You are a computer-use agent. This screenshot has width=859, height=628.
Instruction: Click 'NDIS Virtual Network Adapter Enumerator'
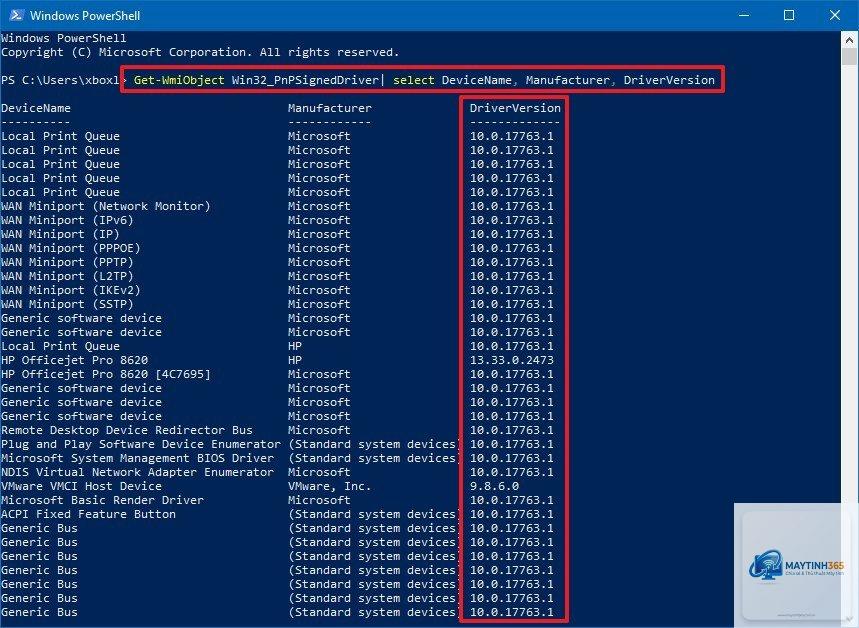click(138, 472)
